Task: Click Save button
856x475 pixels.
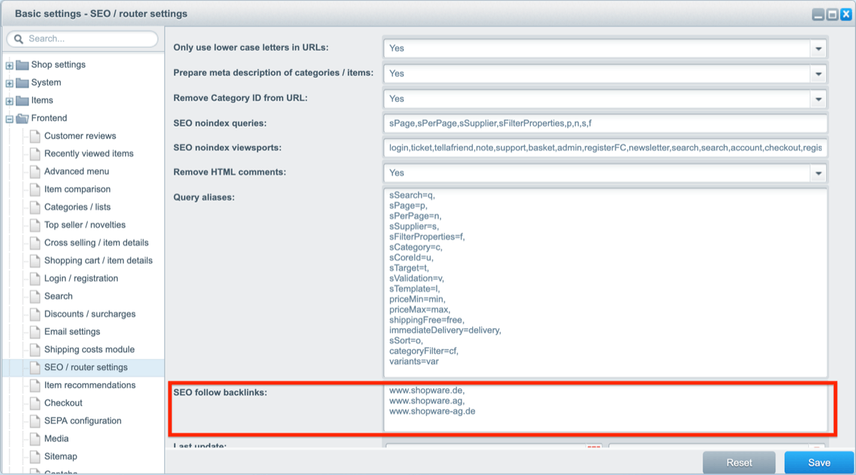Action: tap(819, 462)
